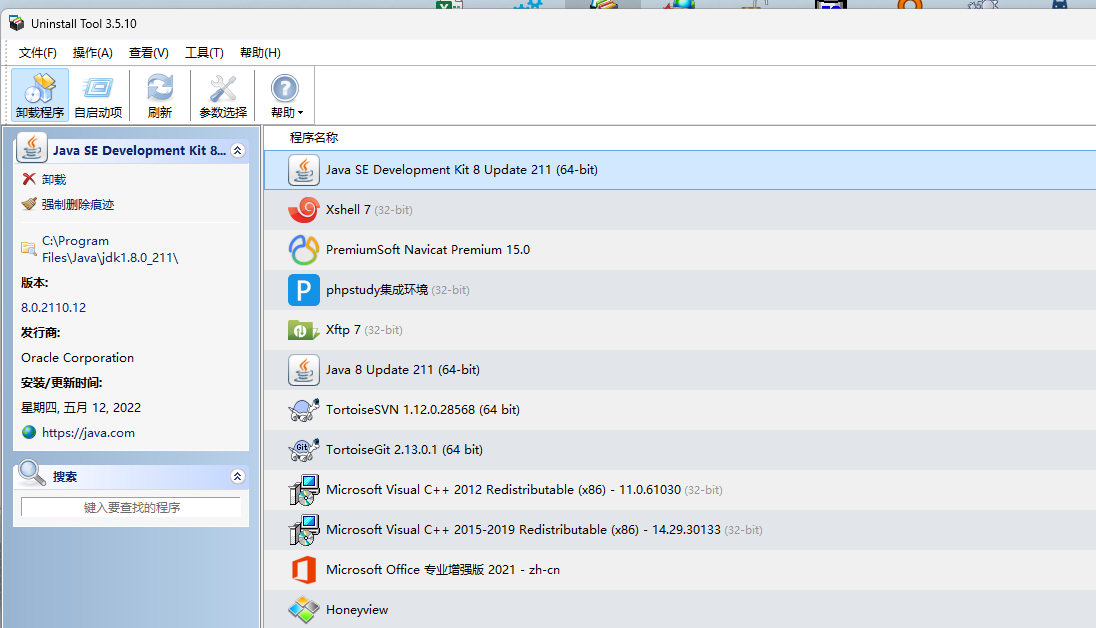The width and height of the screenshot is (1096, 628).
Task: Click the program search input field
Action: pos(131,508)
